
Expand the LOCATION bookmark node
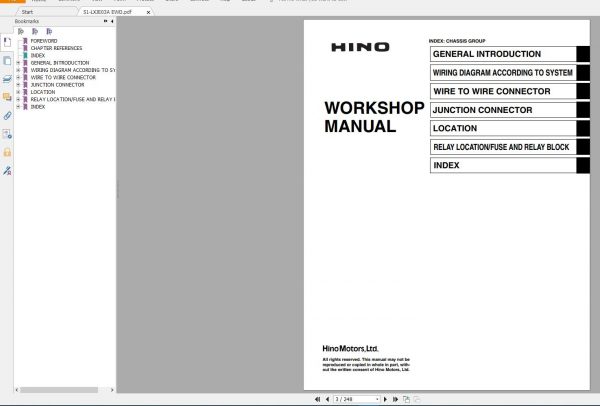tap(18, 92)
